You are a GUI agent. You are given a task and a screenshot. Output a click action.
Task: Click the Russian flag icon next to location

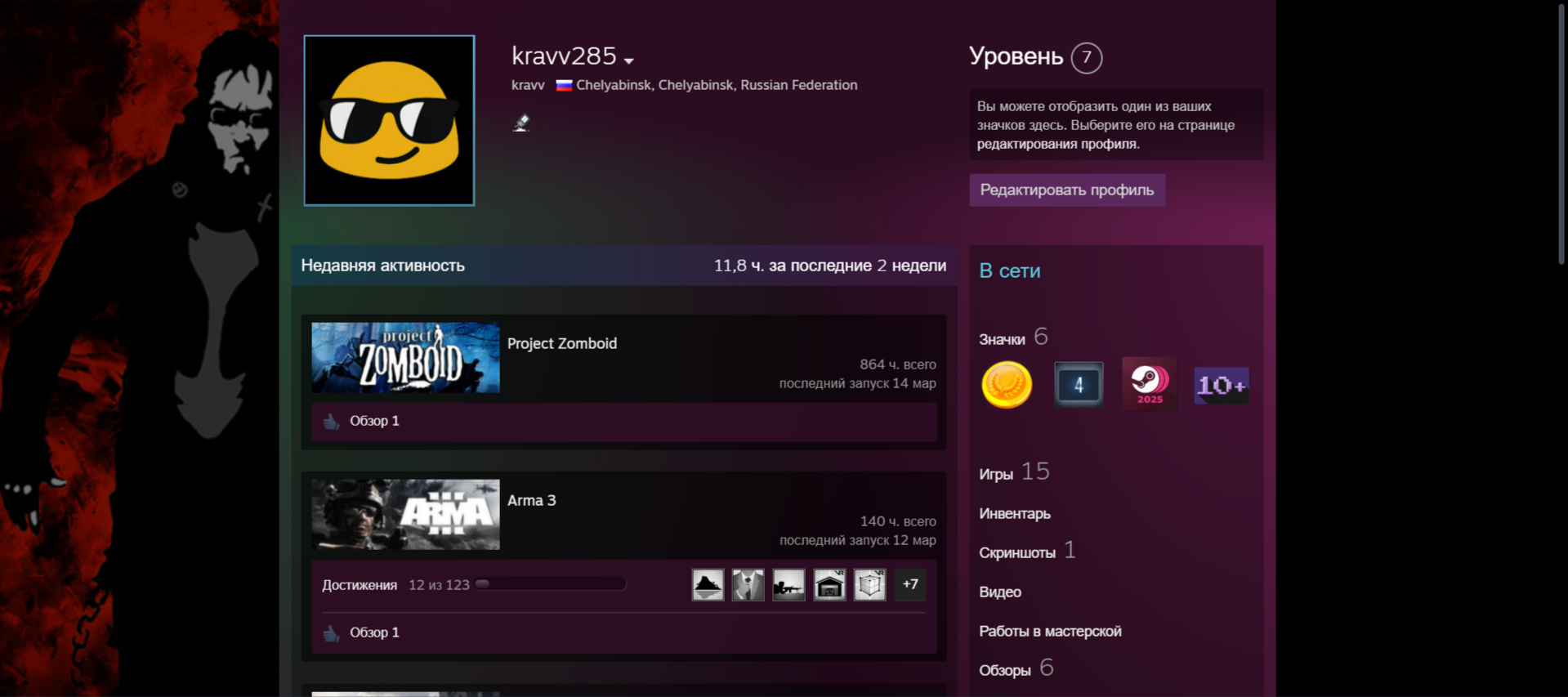pyautogui.click(x=564, y=85)
